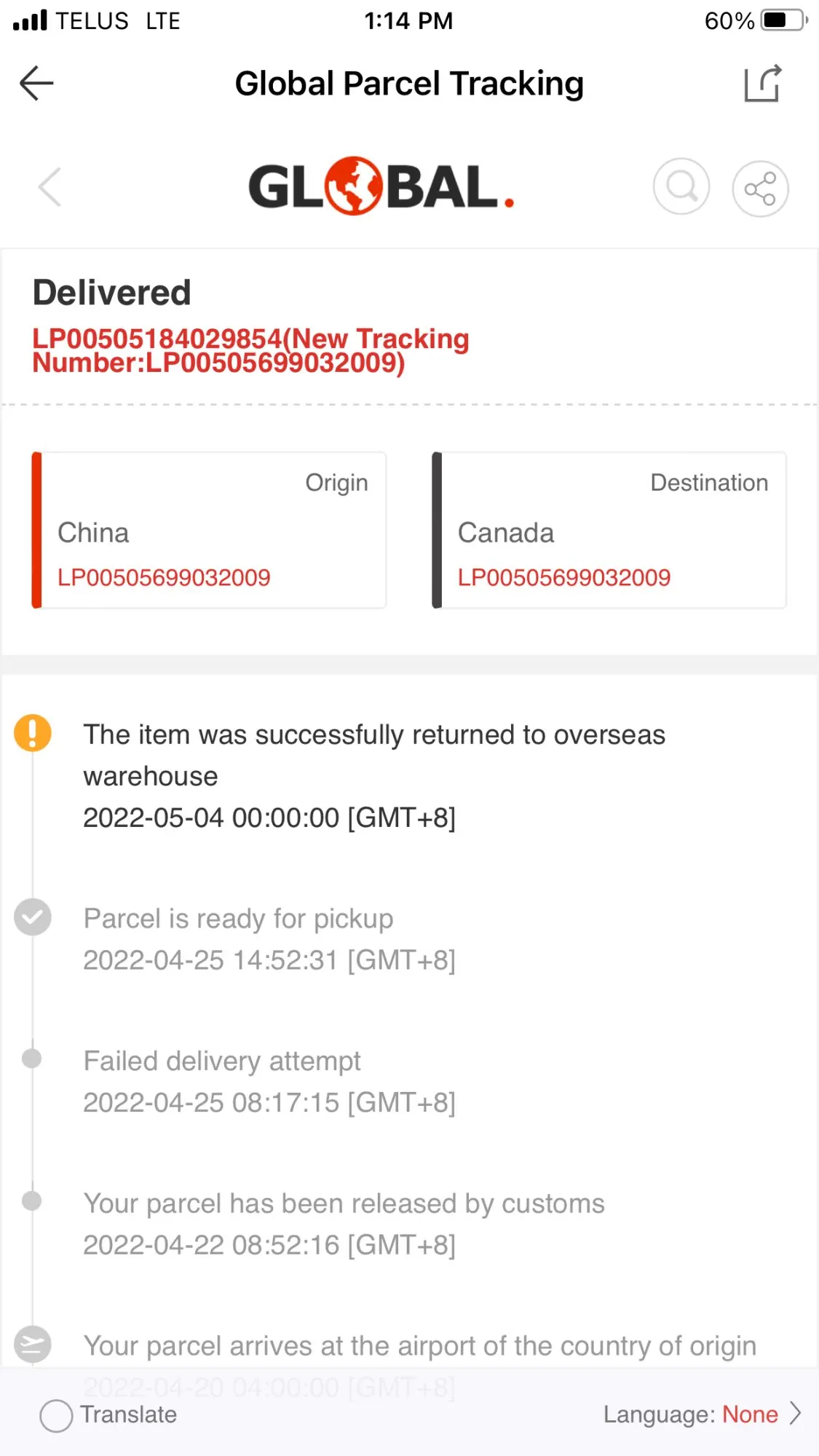This screenshot has width=819, height=1456.
Task: Tap the Delivered status heading
Action: 111,293
